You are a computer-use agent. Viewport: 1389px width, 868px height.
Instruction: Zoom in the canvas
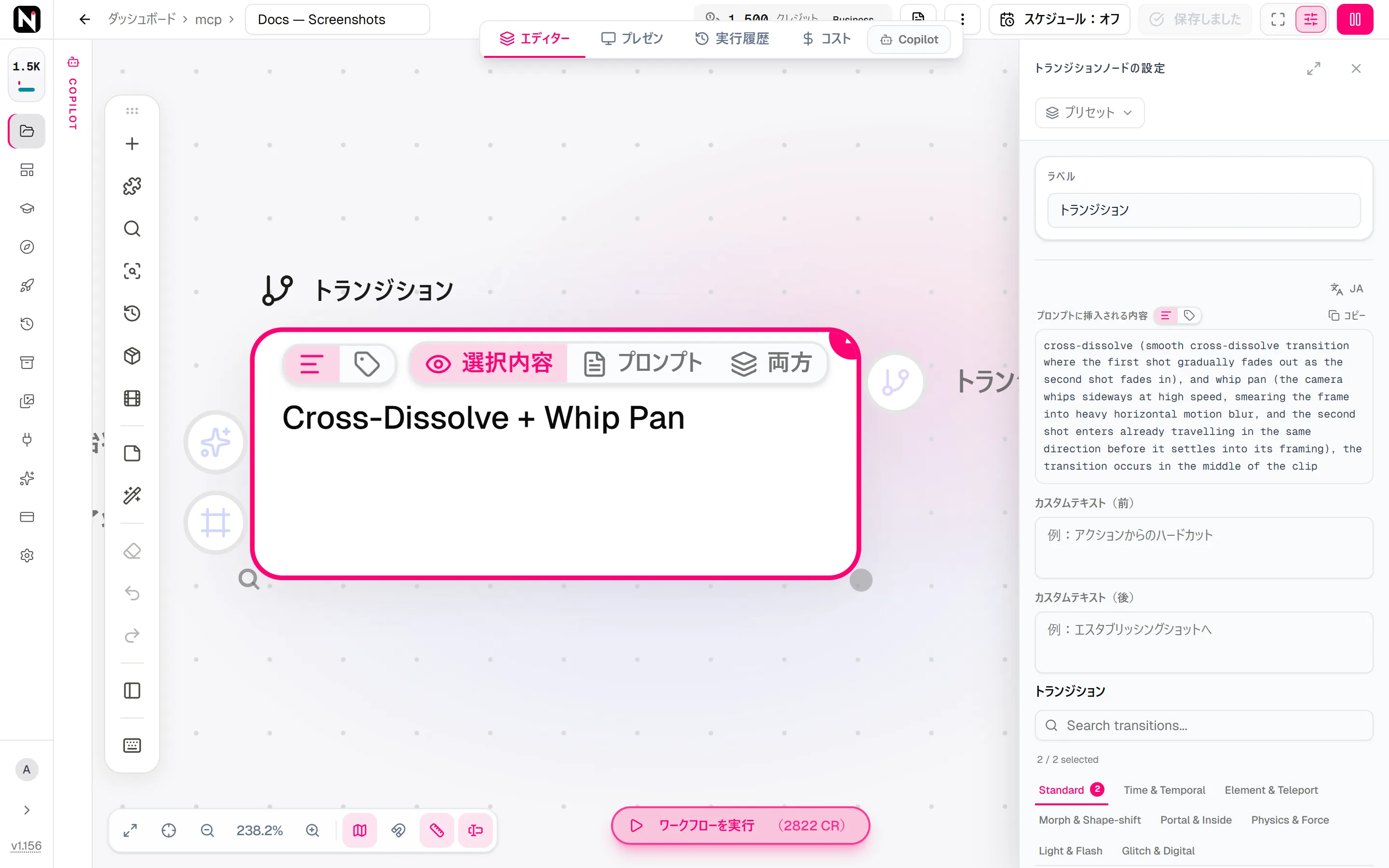coord(312,830)
